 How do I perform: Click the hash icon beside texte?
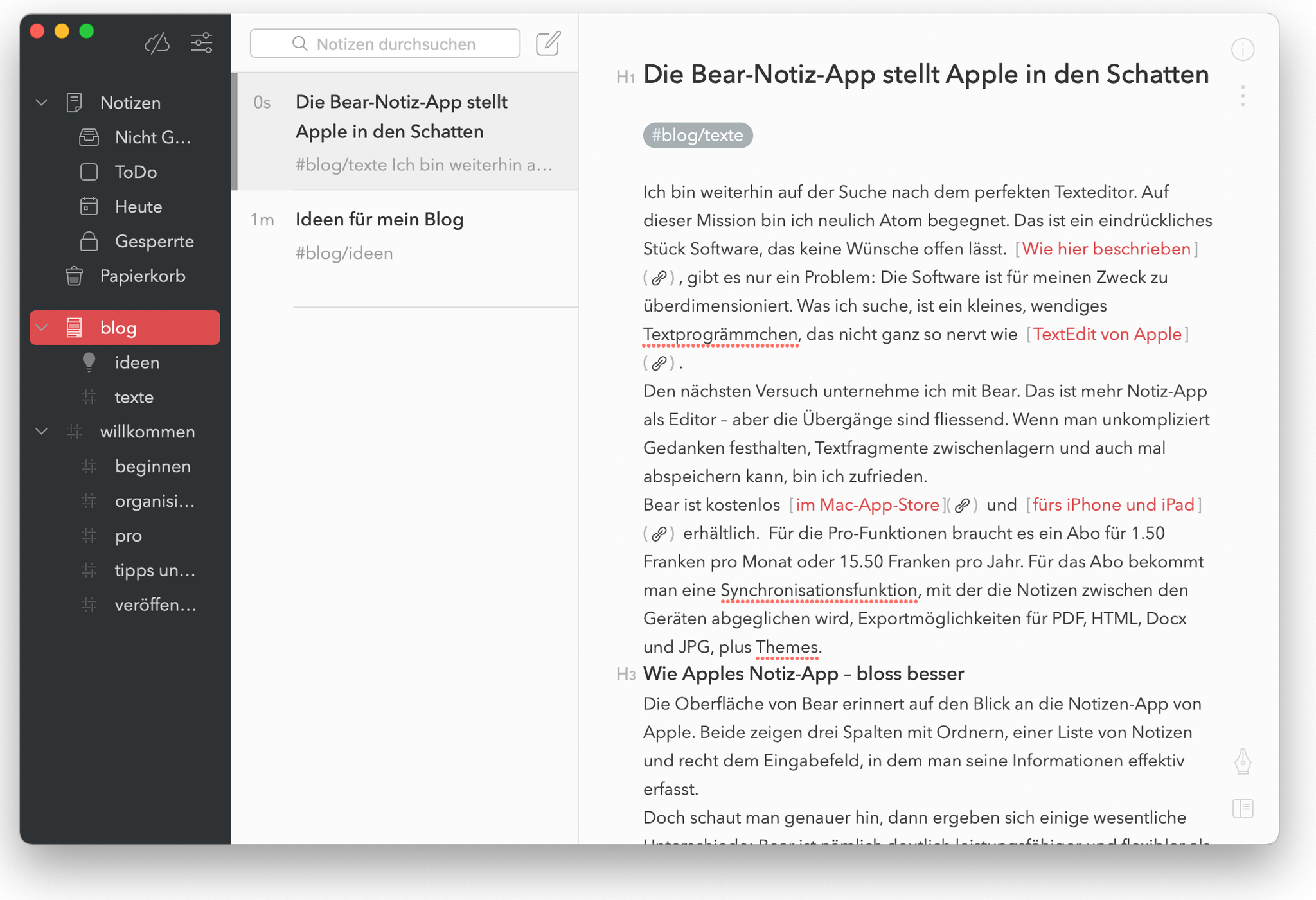click(x=89, y=397)
